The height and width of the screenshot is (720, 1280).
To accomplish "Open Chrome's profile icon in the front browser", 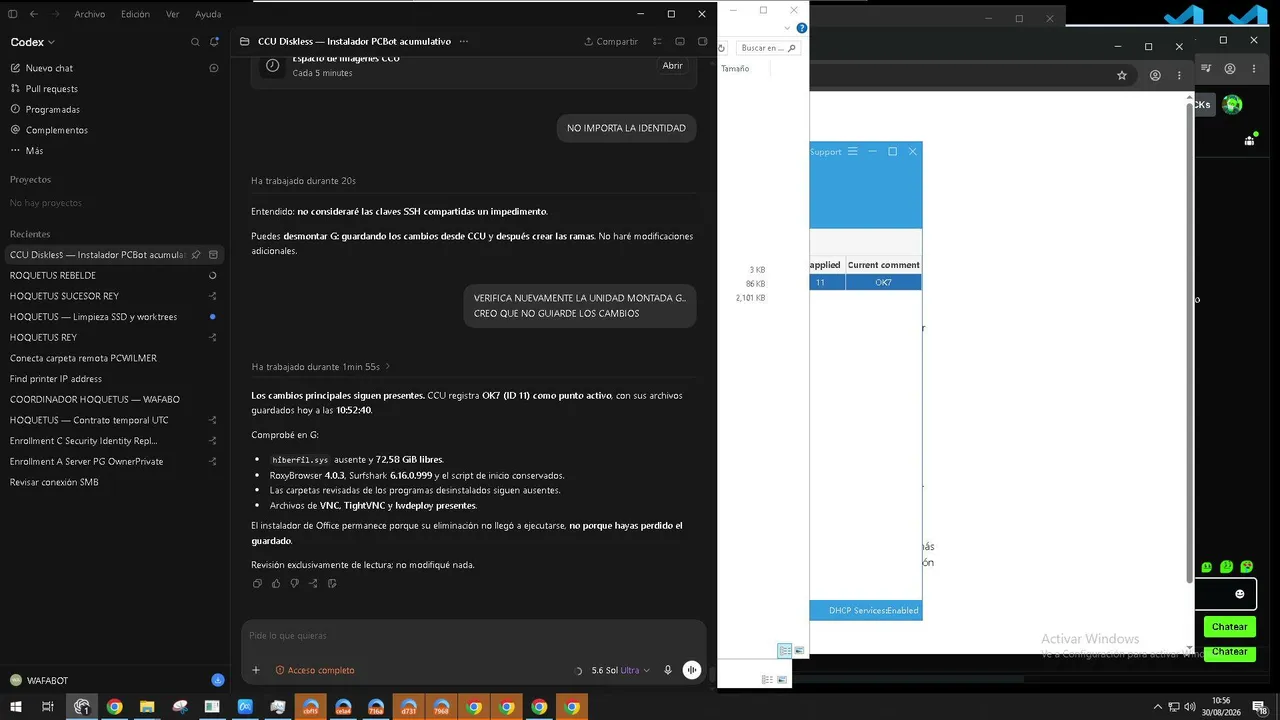I will (x=1155, y=75).
